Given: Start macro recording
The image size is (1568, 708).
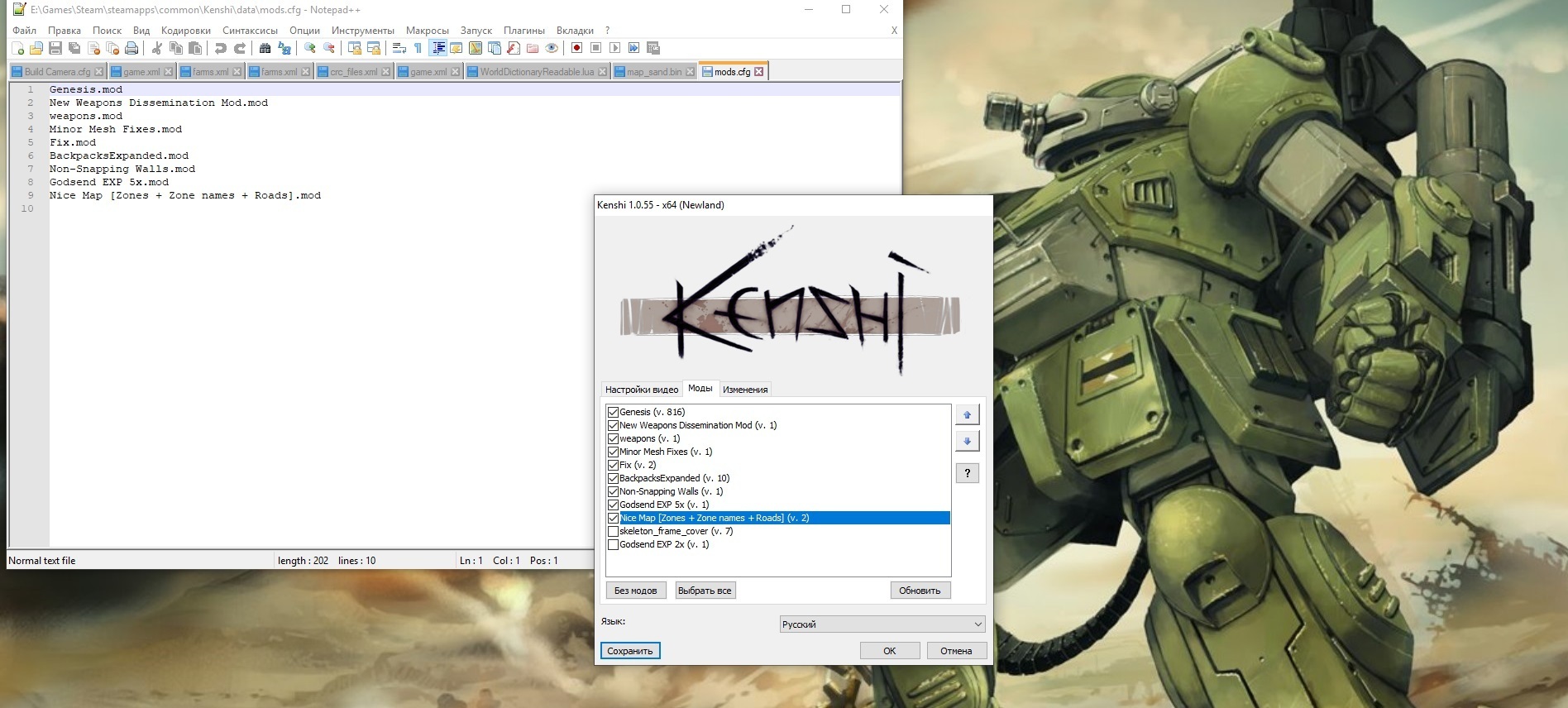Looking at the screenshot, I should click(x=577, y=48).
